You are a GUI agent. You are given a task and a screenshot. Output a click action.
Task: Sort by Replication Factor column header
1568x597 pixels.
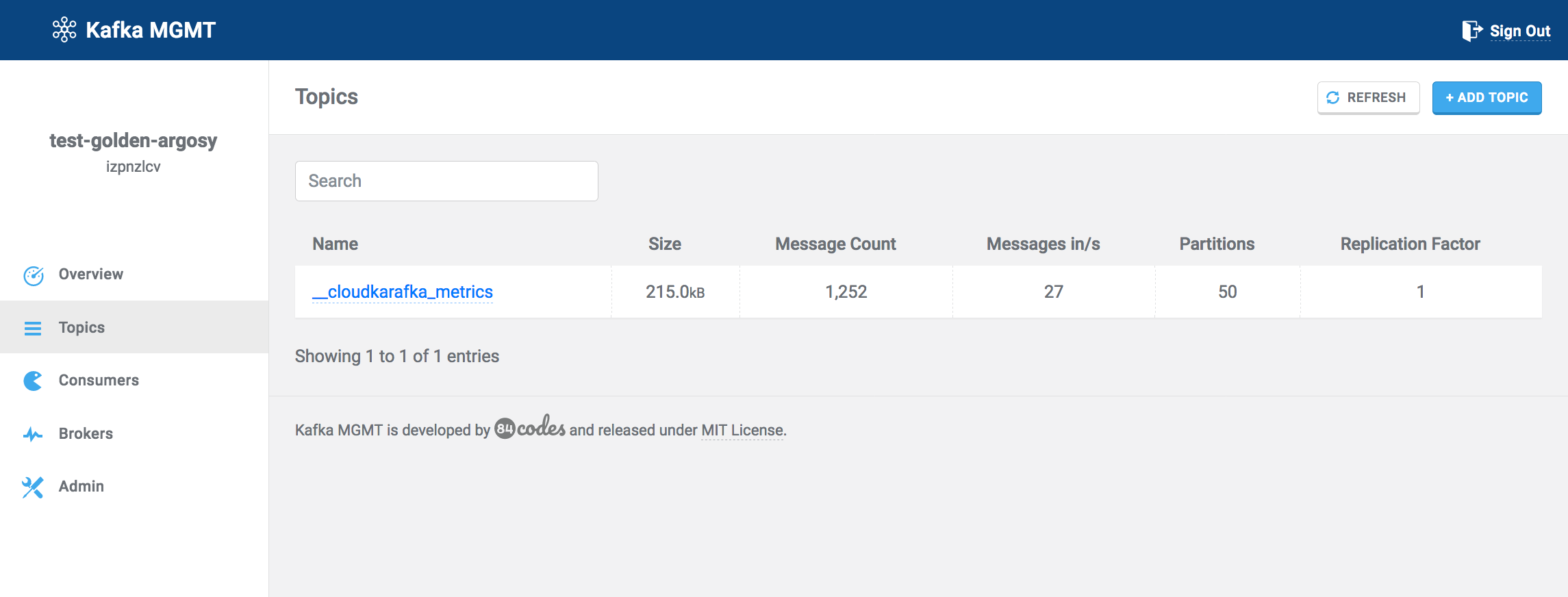pos(1411,244)
